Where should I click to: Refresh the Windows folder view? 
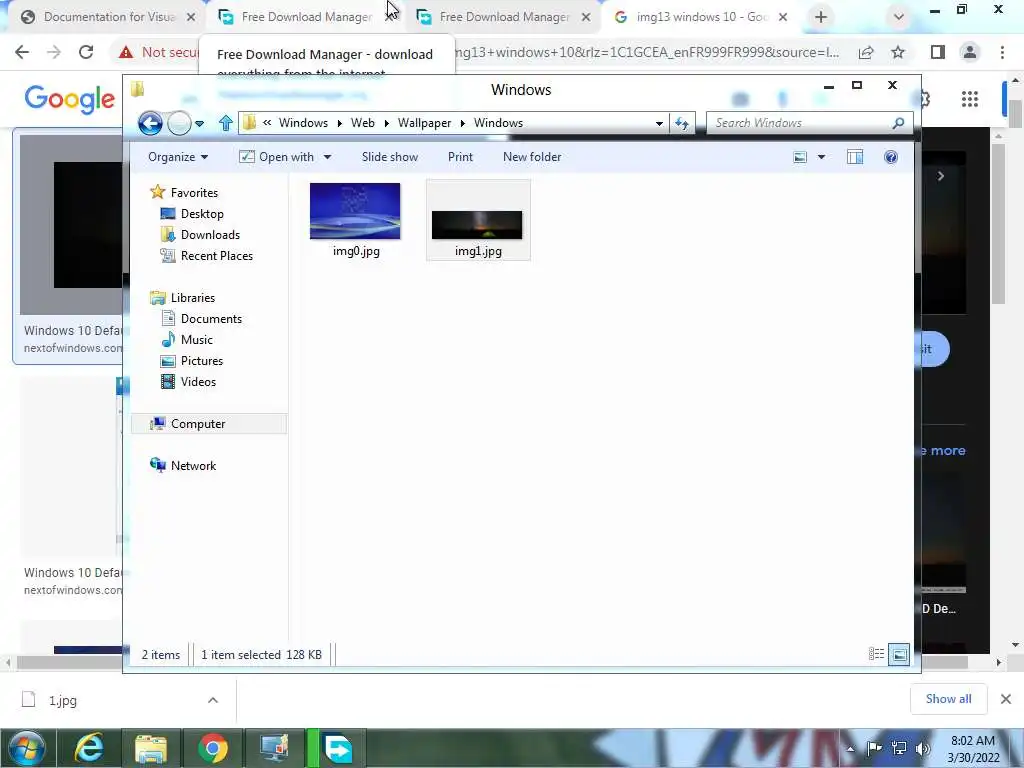click(x=682, y=123)
